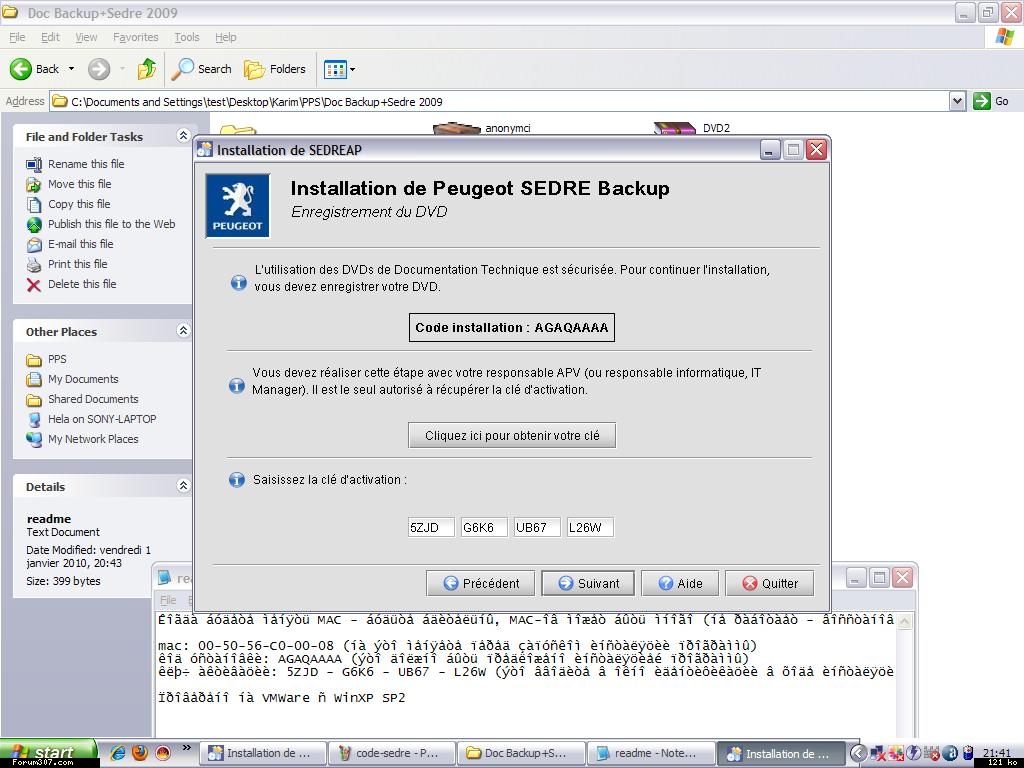1024x768 pixels.
Task: Switch to the readme - Notepad taskbar button
Action: (x=649, y=753)
